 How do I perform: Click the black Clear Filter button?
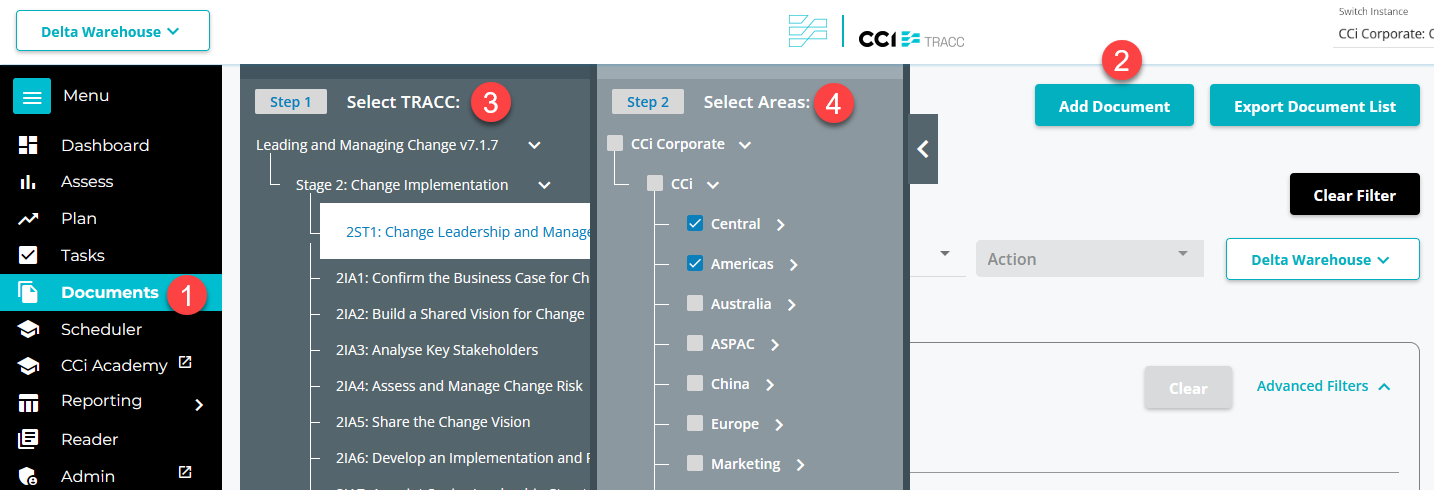coord(1354,195)
